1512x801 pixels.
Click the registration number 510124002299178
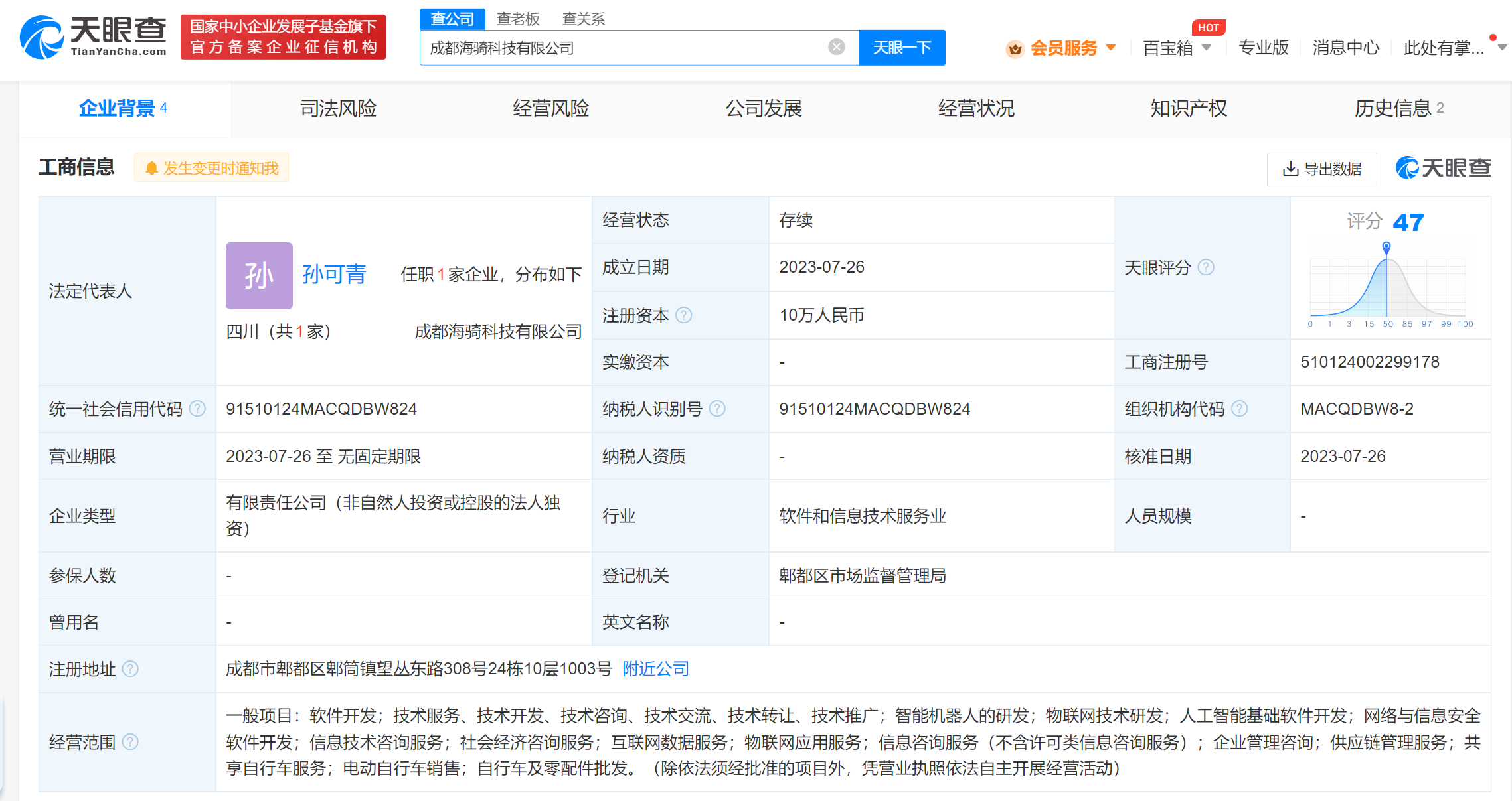point(1370,362)
